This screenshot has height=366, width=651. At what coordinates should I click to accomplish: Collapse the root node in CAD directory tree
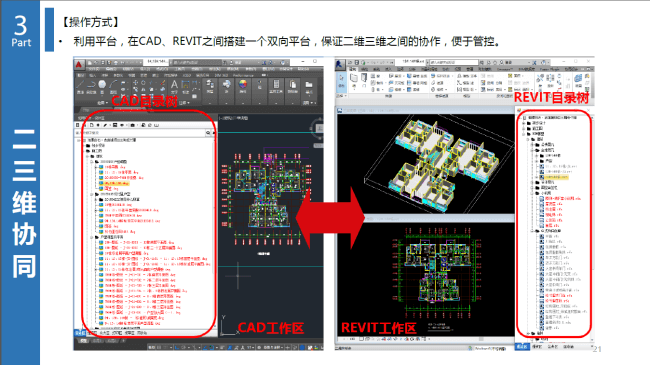(78, 140)
